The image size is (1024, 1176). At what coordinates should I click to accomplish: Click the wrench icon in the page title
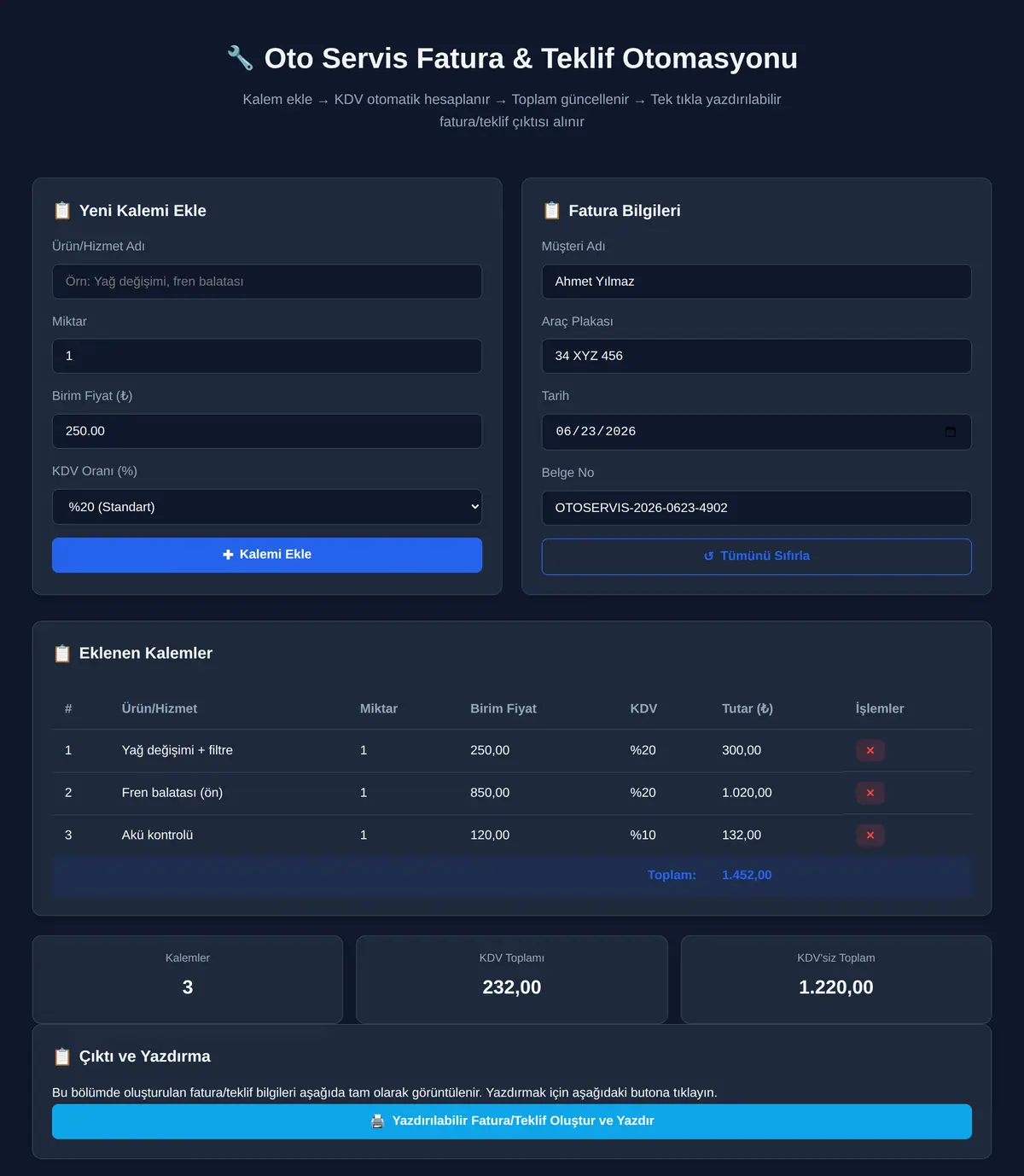(240, 58)
